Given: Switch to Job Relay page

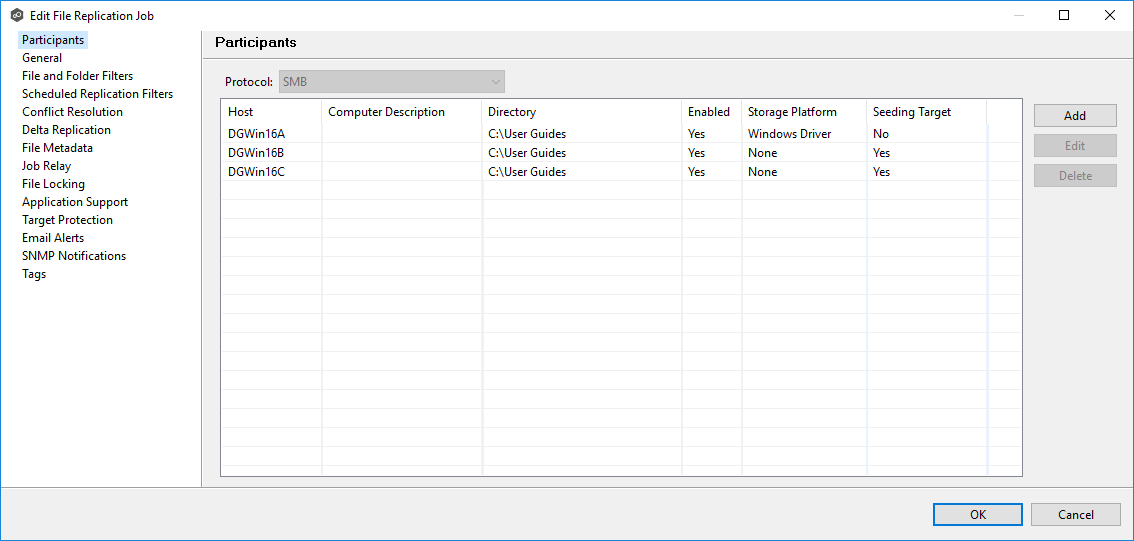Looking at the screenshot, I should coord(46,166).
